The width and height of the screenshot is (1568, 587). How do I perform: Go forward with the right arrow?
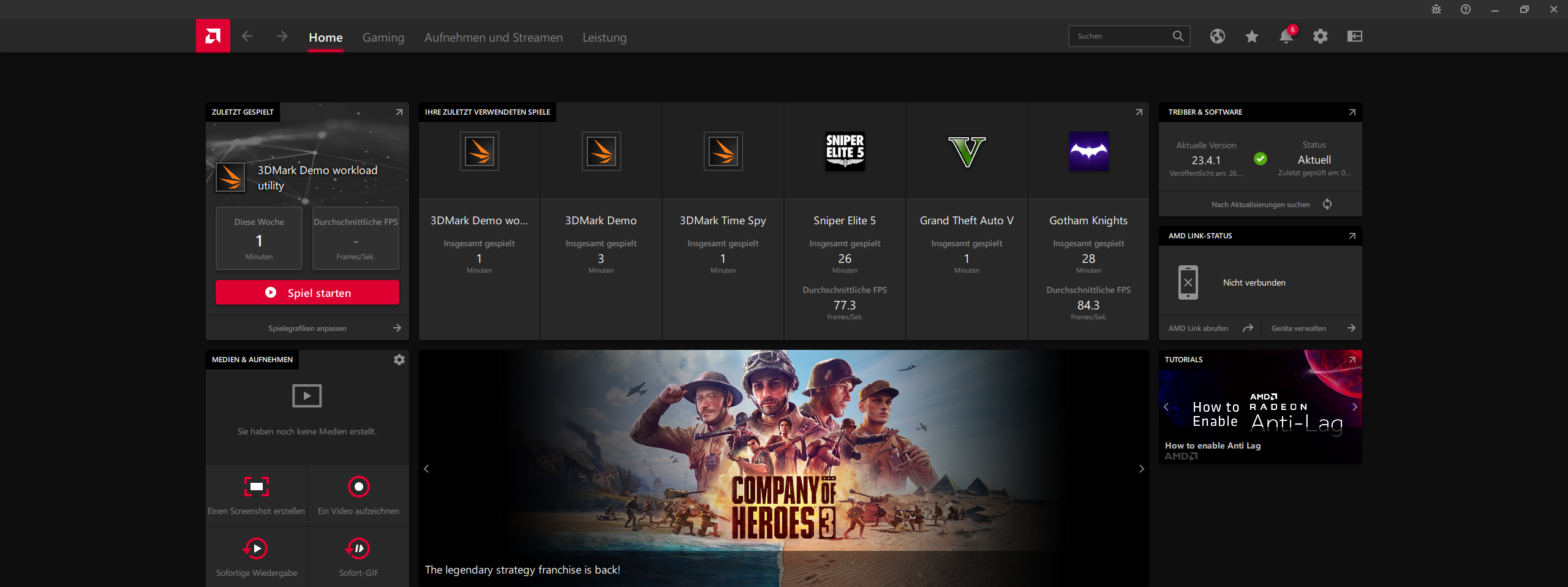coord(282,37)
